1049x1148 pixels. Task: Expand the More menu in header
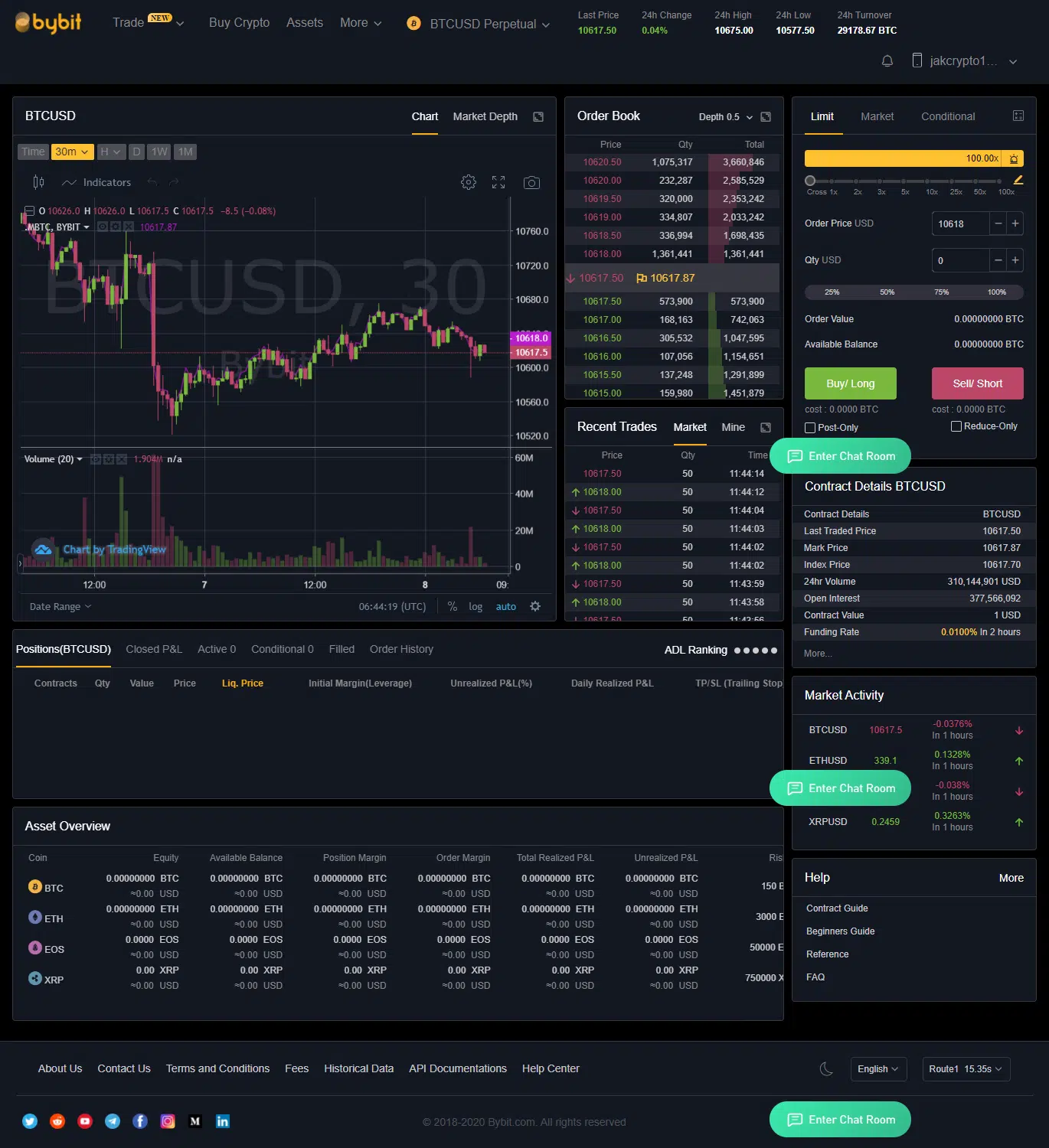point(361,23)
